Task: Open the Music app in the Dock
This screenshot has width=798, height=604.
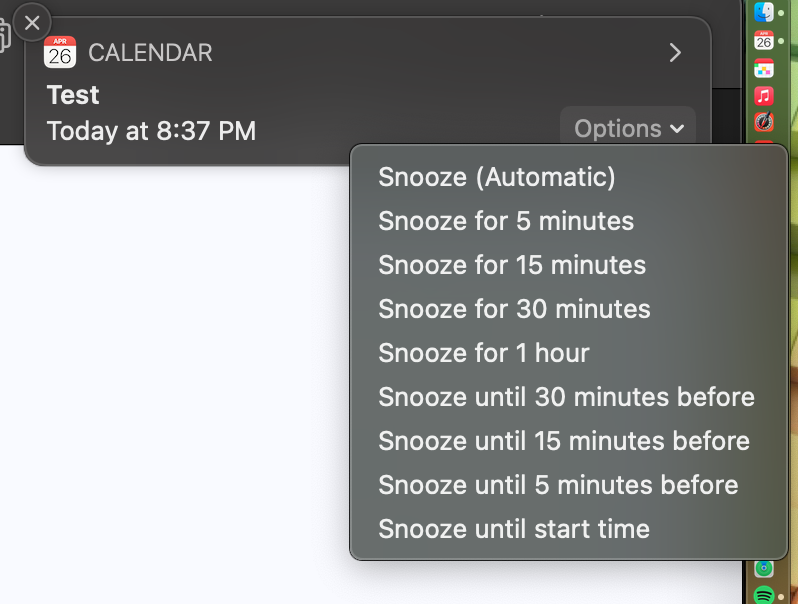Action: (764, 96)
